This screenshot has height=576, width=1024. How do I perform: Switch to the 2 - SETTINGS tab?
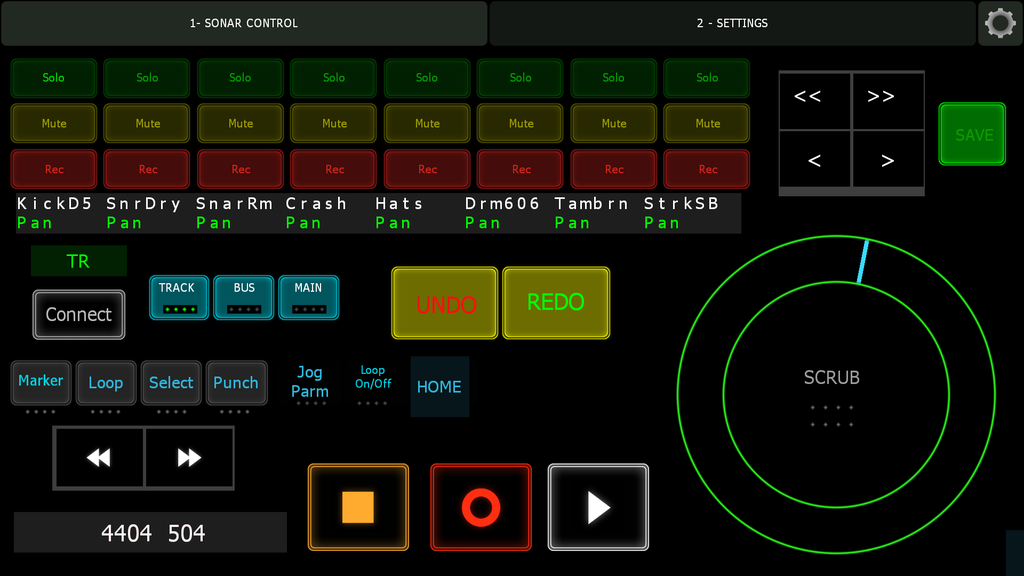732,23
